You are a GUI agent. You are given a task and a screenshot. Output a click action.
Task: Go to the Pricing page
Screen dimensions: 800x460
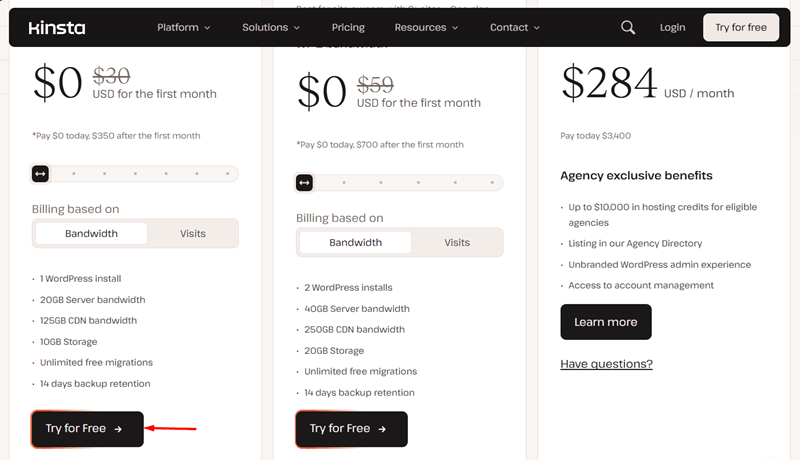(x=348, y=28)
